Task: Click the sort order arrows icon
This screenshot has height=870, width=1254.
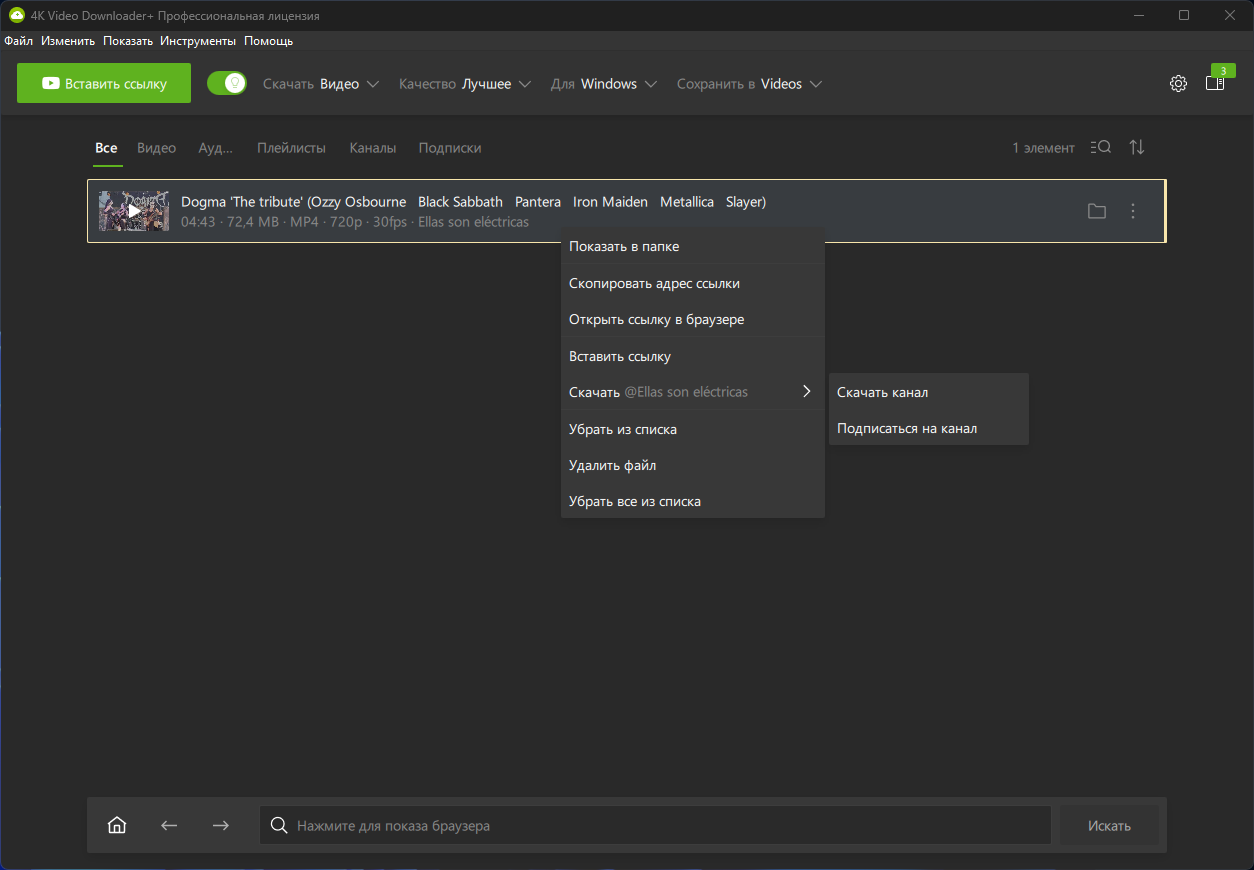Action: click(1137, 147)
